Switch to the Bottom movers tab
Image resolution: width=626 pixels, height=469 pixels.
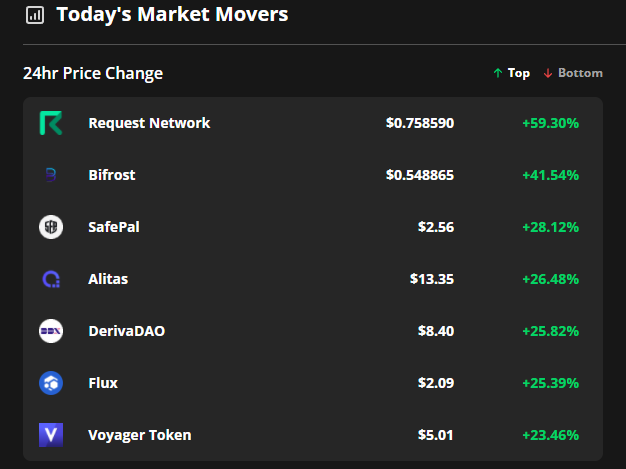573,73
